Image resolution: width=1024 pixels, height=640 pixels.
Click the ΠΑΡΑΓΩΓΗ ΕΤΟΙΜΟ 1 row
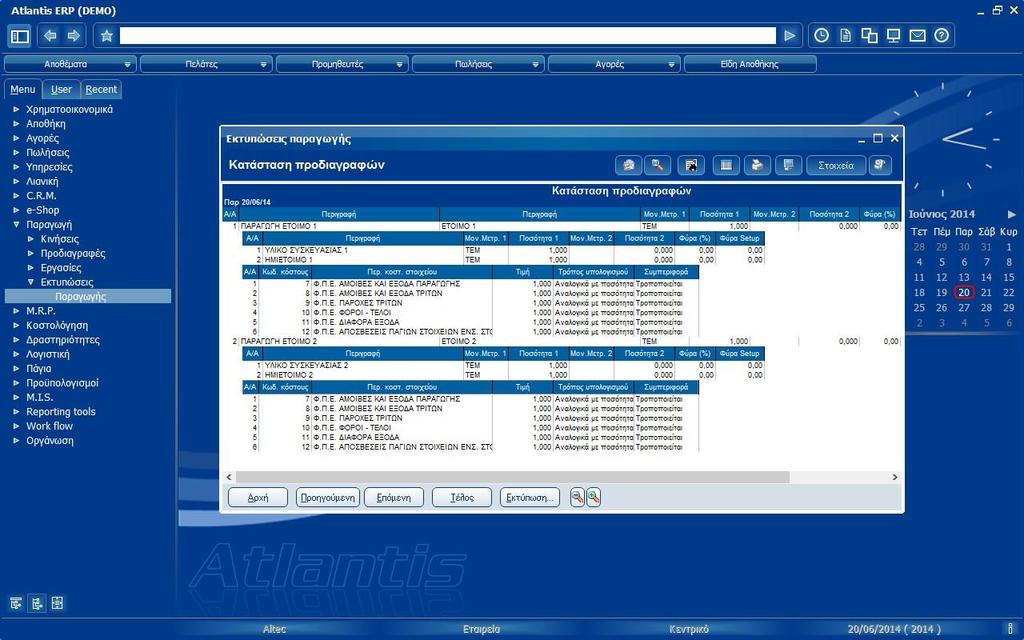coord(562,226)
